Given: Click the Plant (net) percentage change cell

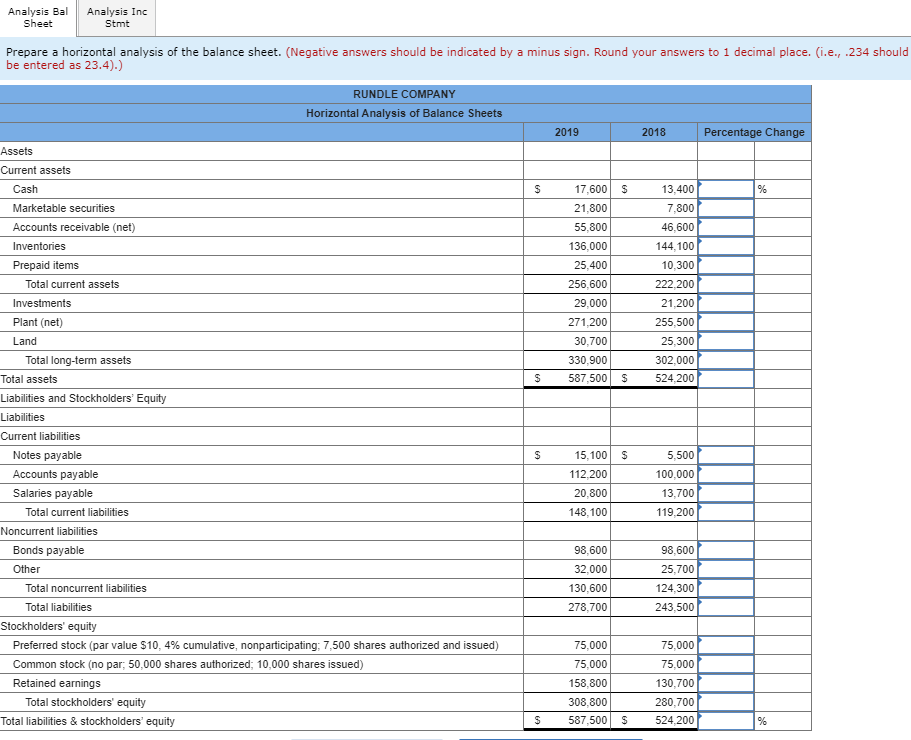Looking at the screenshot, I should tap(726, 322).
